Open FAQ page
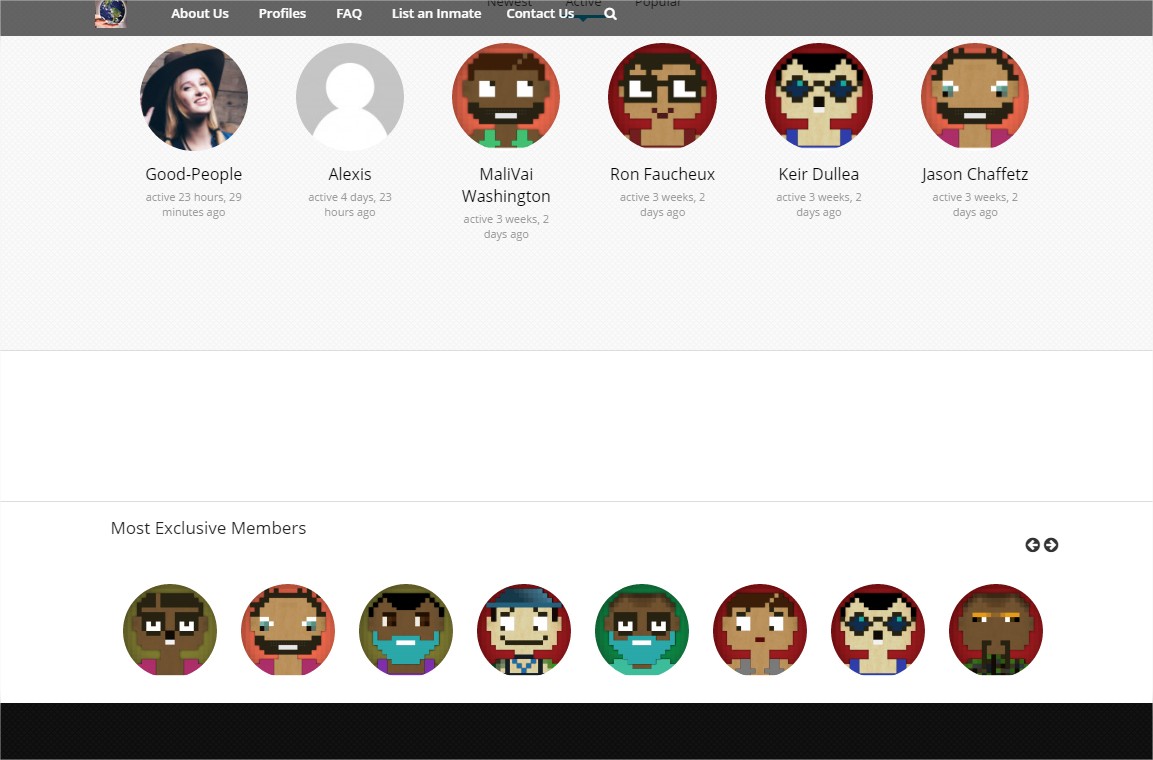 click(349, 13)
